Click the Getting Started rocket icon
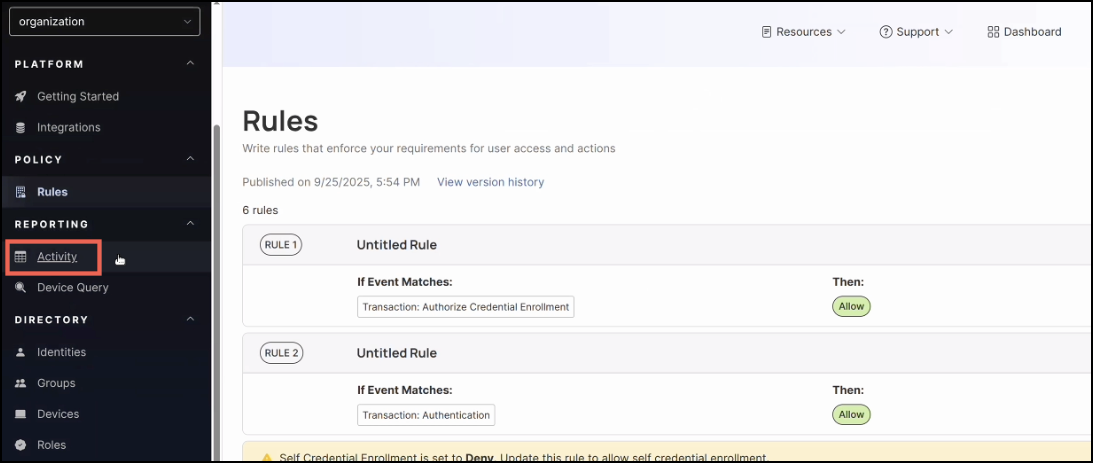The width and height of the screenshot is (1093, 463). (21, 97)
